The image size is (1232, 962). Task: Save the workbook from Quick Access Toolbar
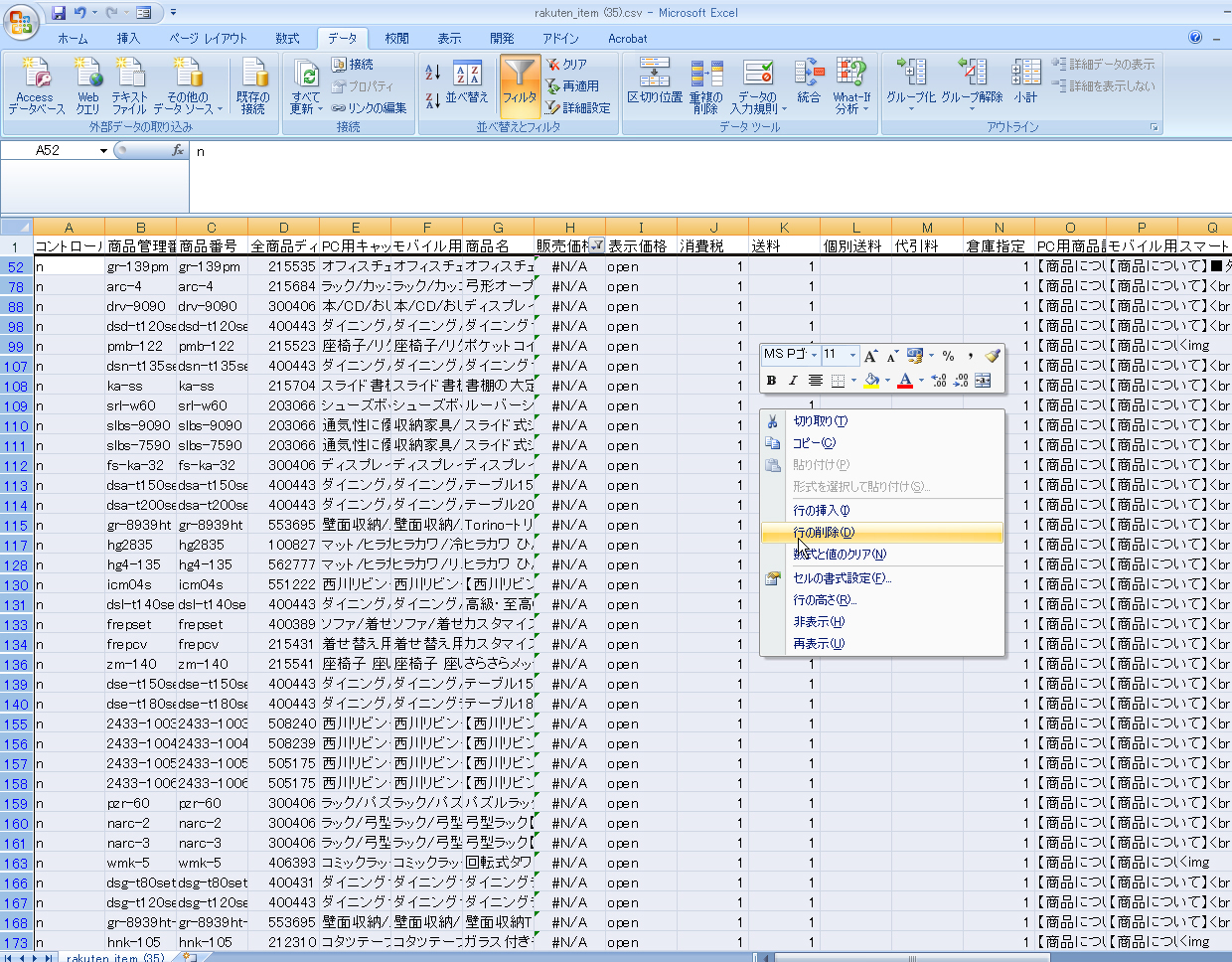(x=59, y=13)
